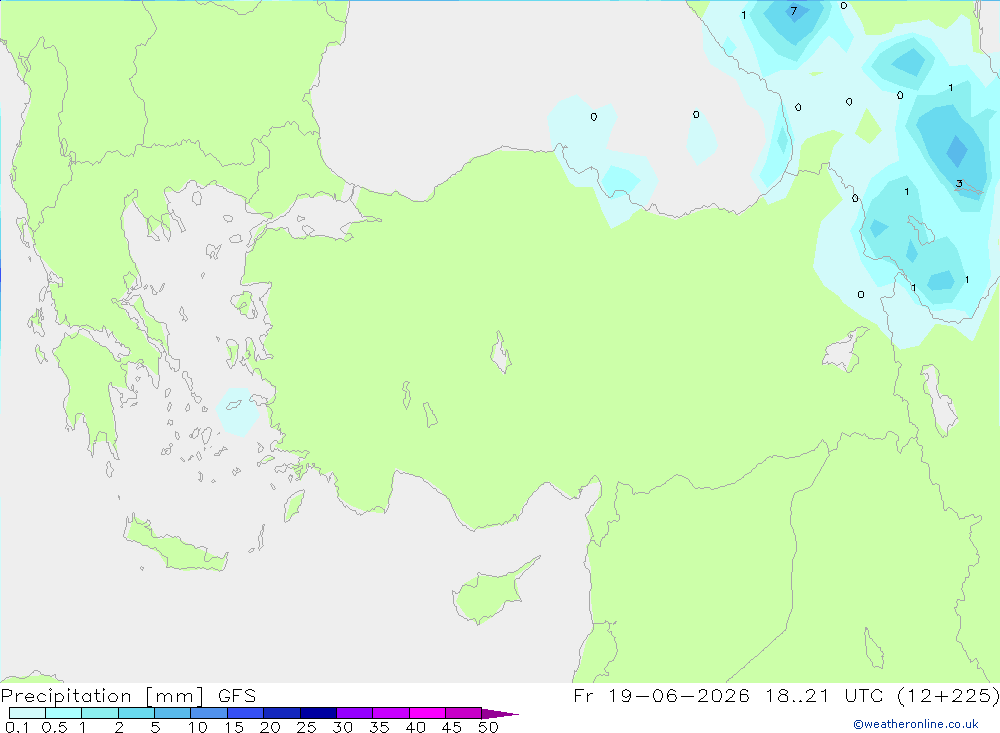Click the '40' legend scale label
Screen dimensions: 1000x733
click(415, 727)
